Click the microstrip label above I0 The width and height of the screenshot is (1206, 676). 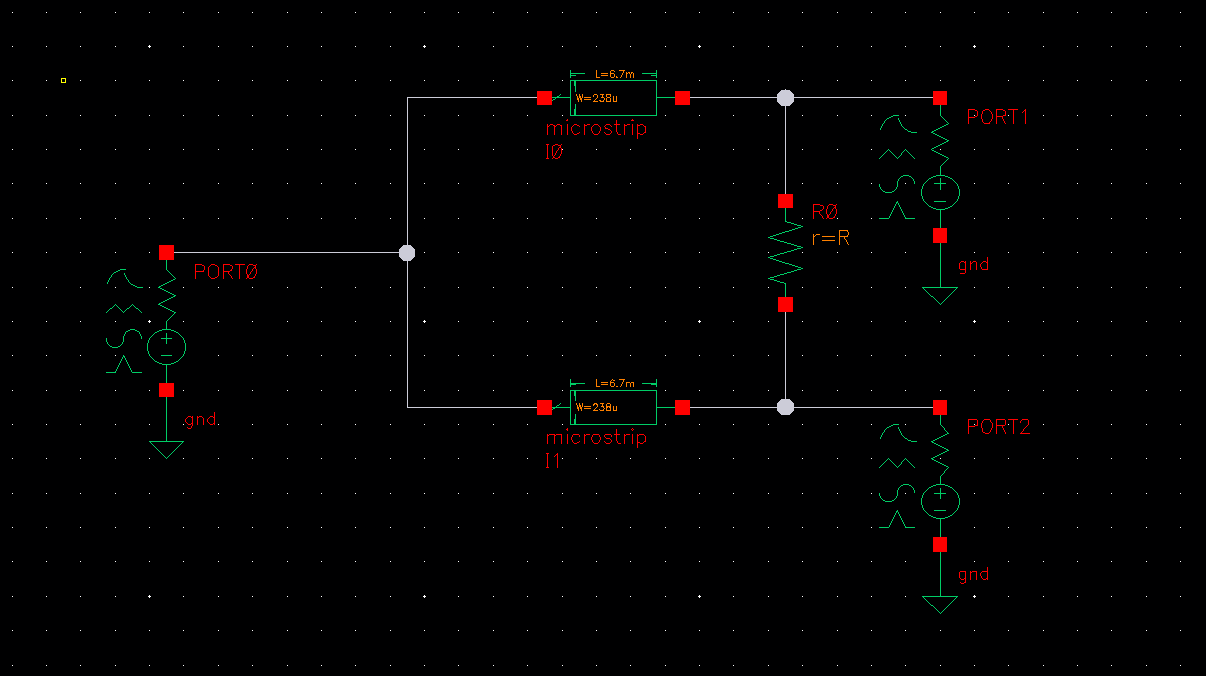click(596, 129)
